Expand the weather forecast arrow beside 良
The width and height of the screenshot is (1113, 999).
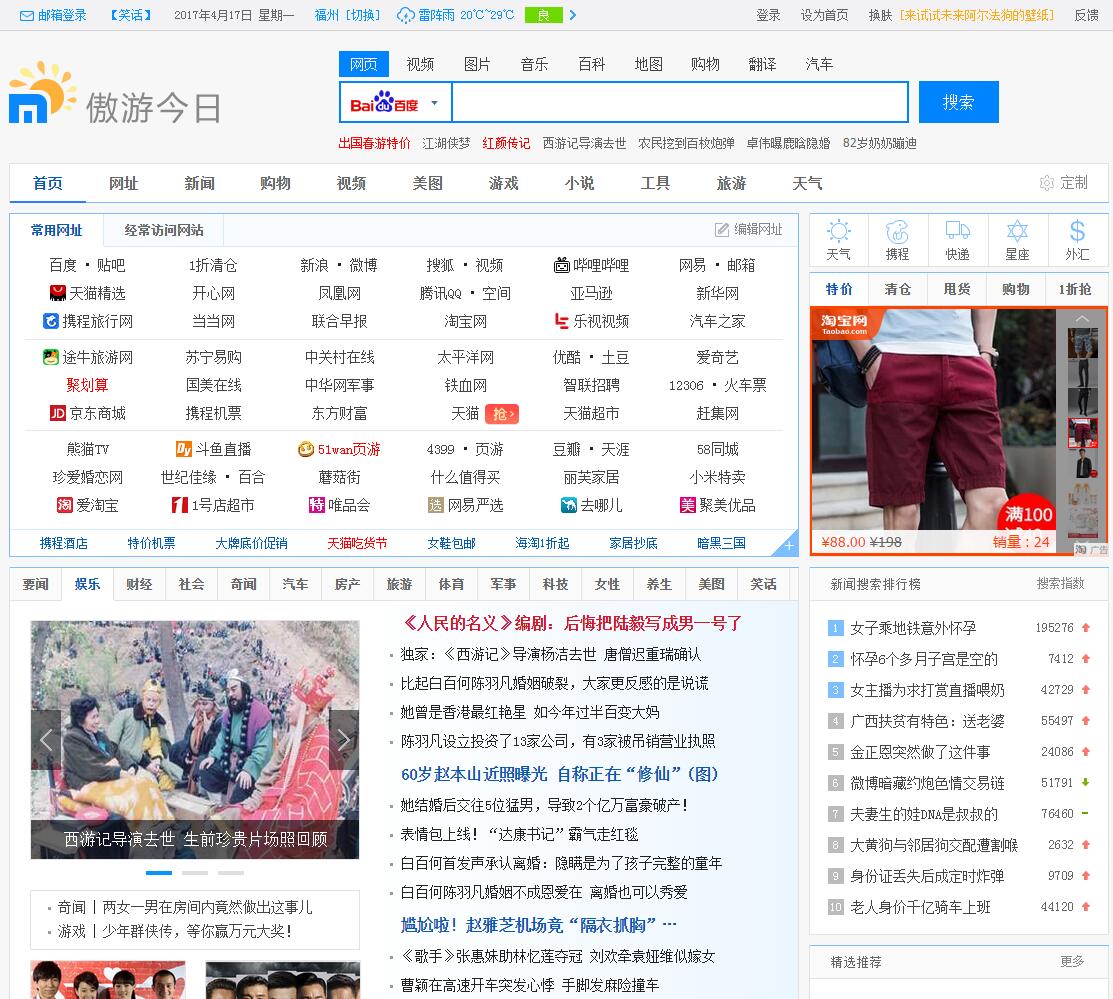pyautogui.click(x=572, y=15)
